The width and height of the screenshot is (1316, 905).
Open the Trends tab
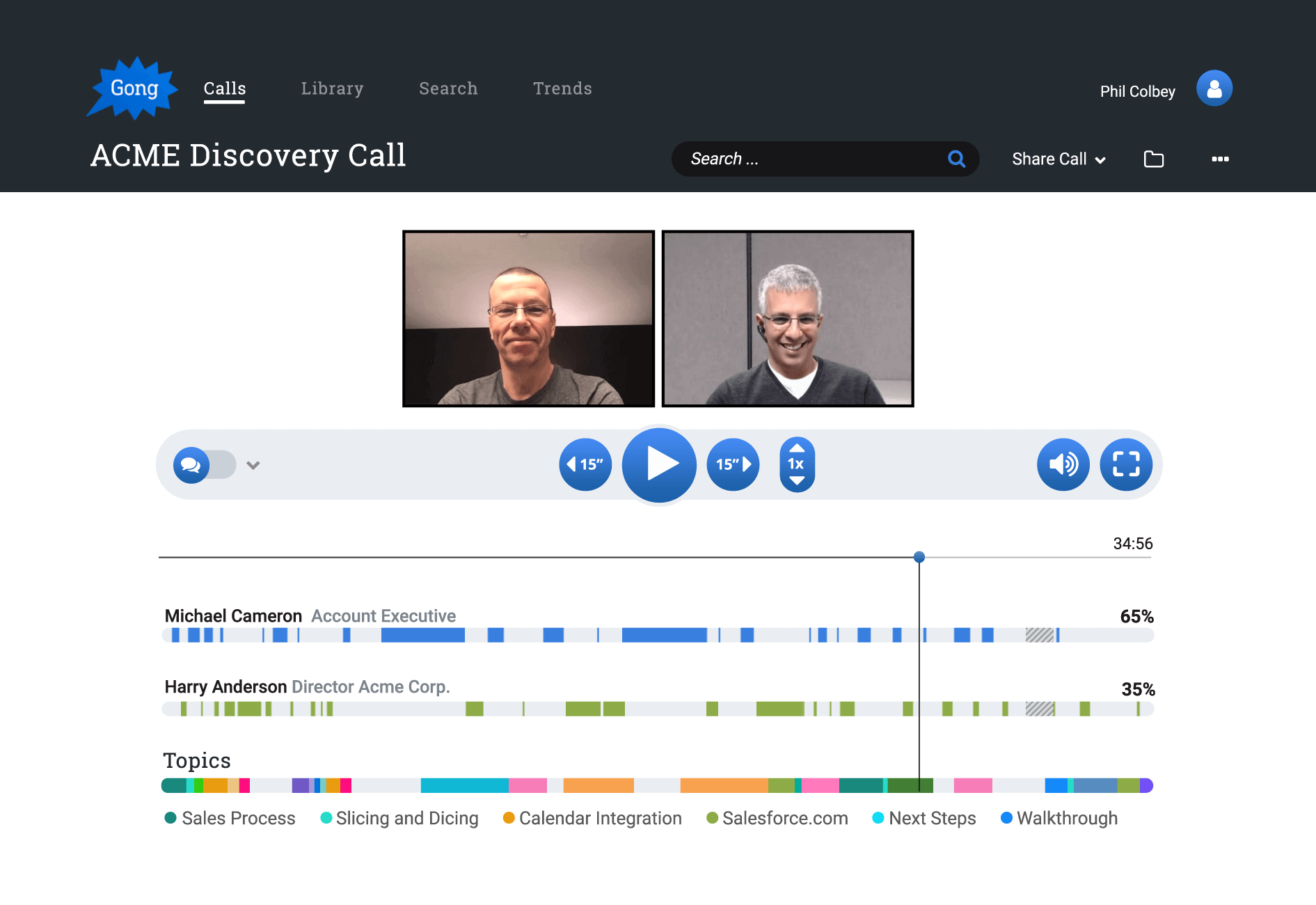(x=562, y=88)
